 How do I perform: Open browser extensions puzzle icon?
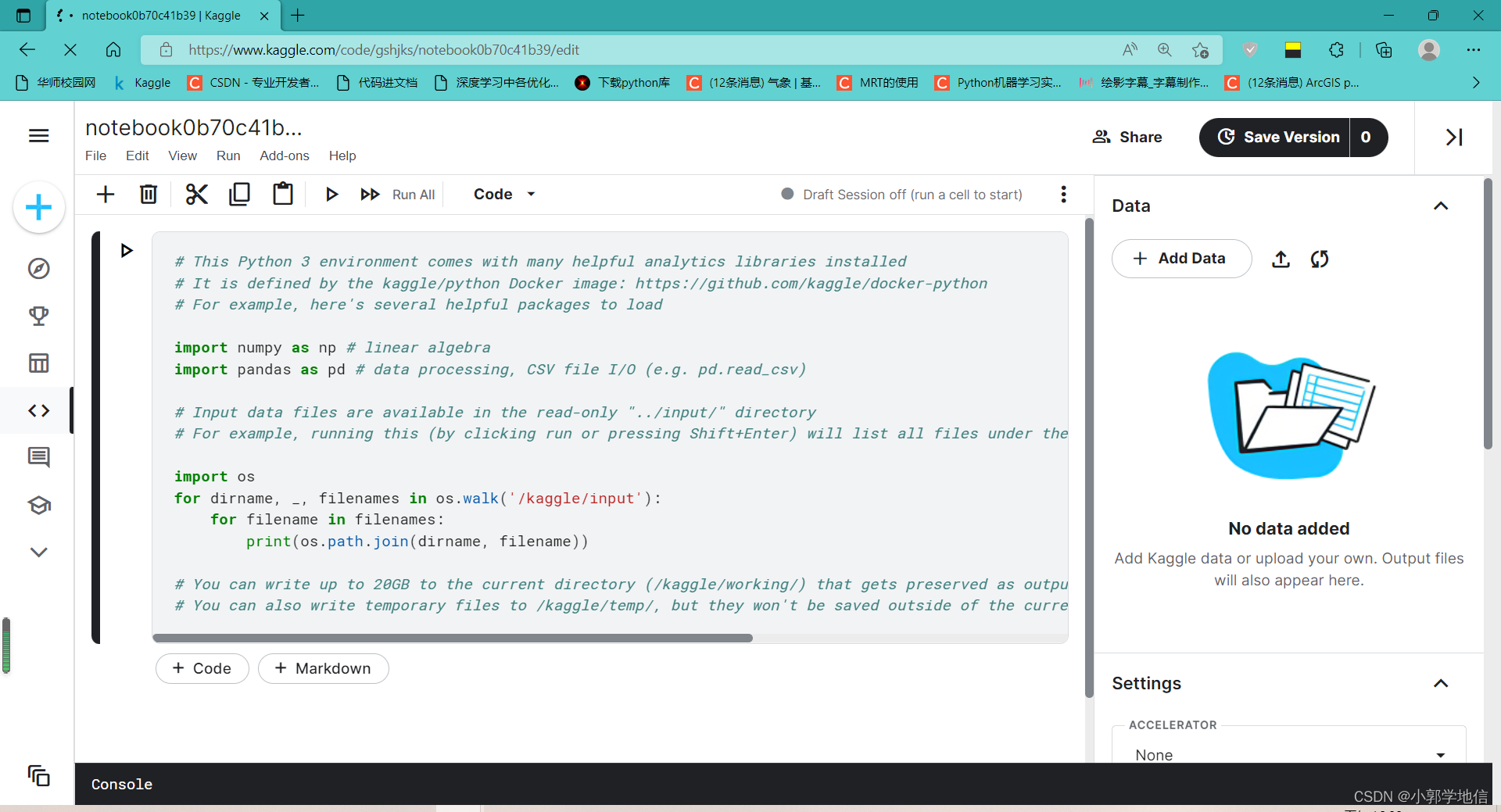pyautogui.click(x=1336, y=50)
